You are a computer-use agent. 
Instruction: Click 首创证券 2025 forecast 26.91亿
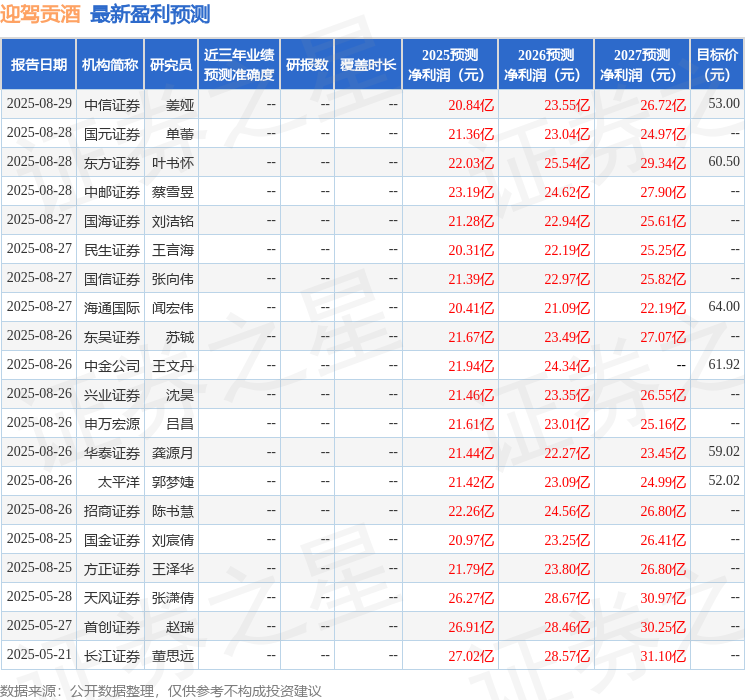472,627
